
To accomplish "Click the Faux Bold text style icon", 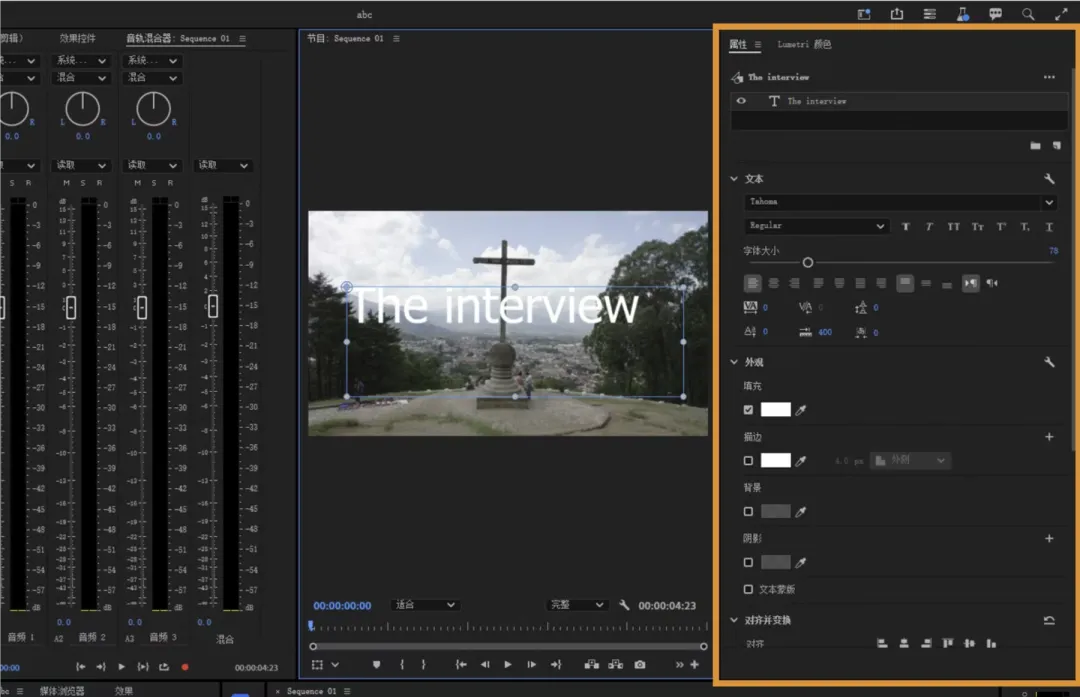I will point(906,227).
